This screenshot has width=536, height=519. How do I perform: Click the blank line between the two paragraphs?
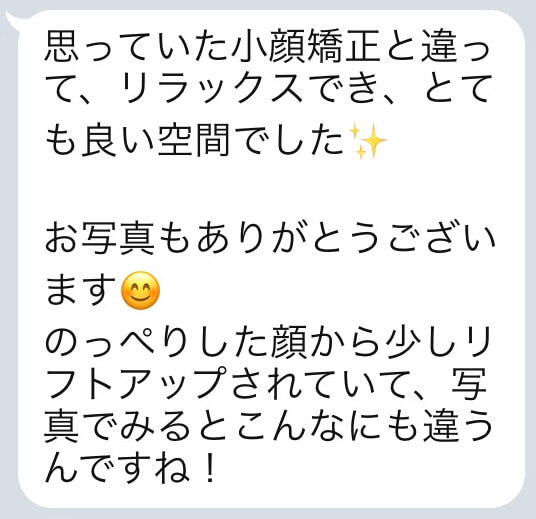click(270, 190)
